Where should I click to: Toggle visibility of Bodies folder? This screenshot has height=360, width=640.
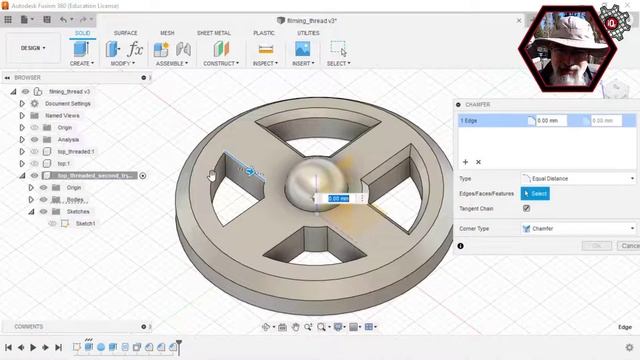[x=44, y=200]
